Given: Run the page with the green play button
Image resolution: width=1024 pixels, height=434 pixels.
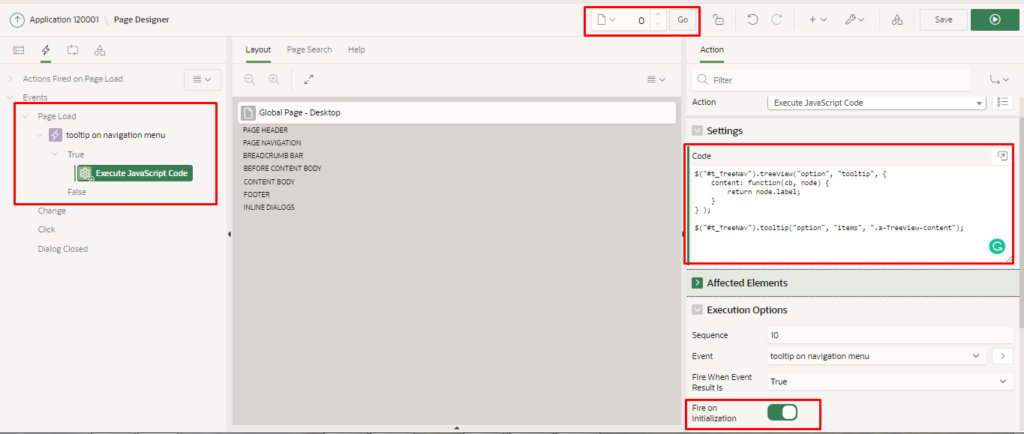Looking at the screenshot, I should tap(994, 19).
